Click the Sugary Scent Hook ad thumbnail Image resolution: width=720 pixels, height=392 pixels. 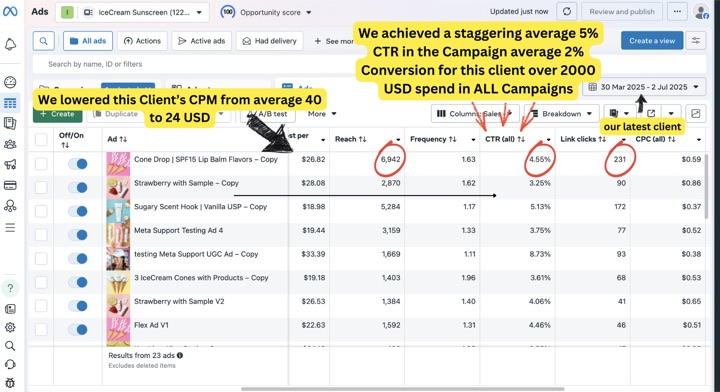[118, 211]
